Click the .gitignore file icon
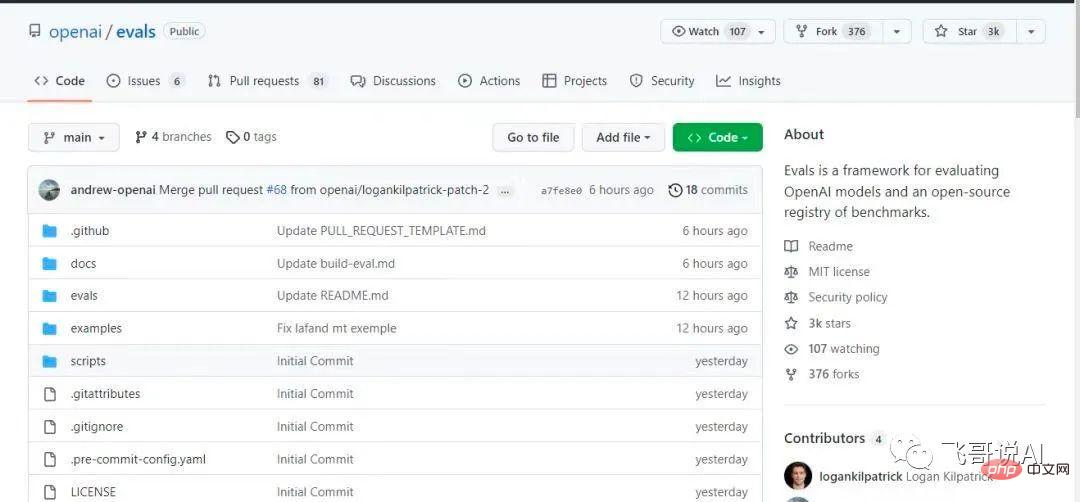The width and height of the screenshot is (1080, 502). [x=50, y=427]
